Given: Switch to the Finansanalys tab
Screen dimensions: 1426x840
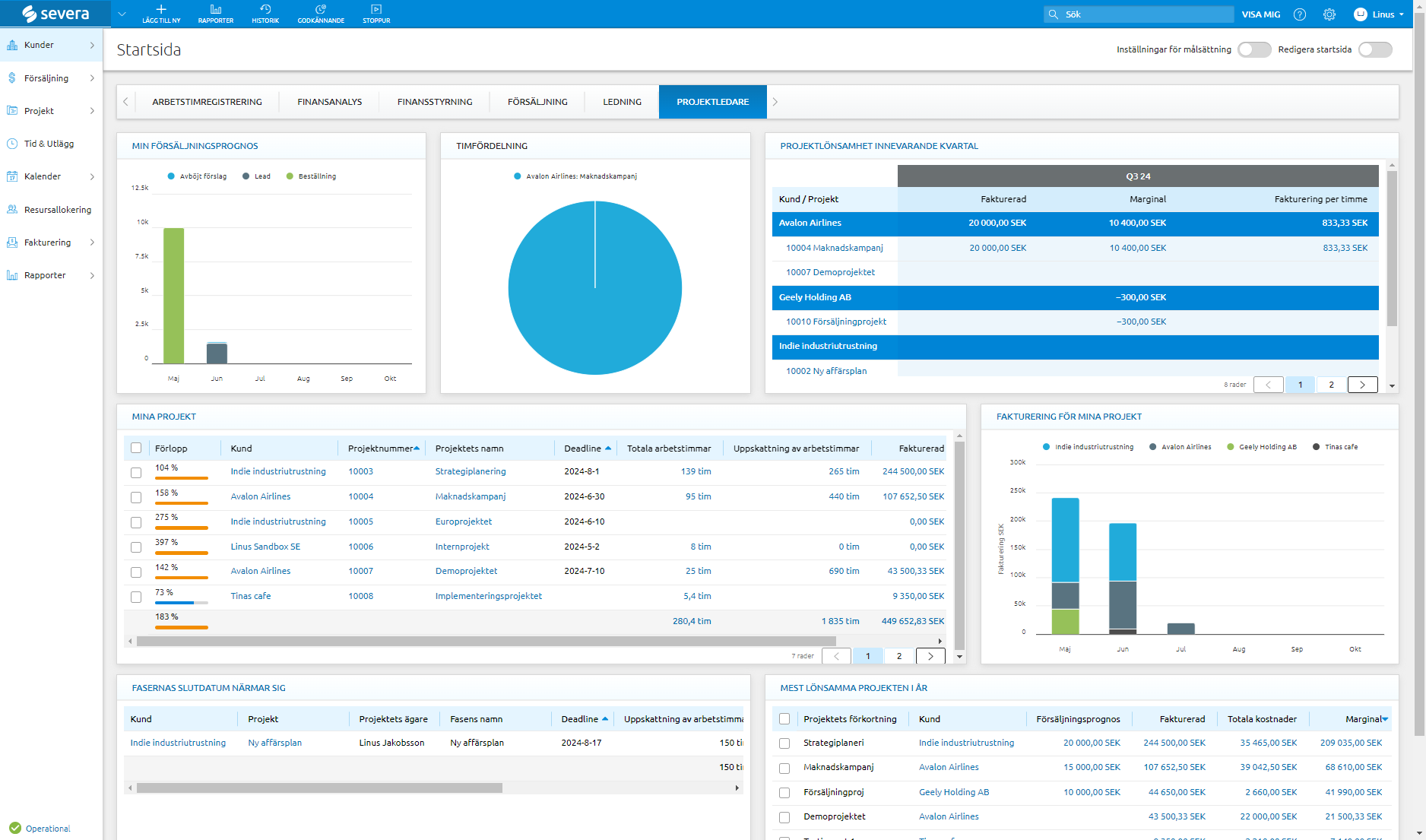Looking at the screenshot, I should (x=329, y=102).
